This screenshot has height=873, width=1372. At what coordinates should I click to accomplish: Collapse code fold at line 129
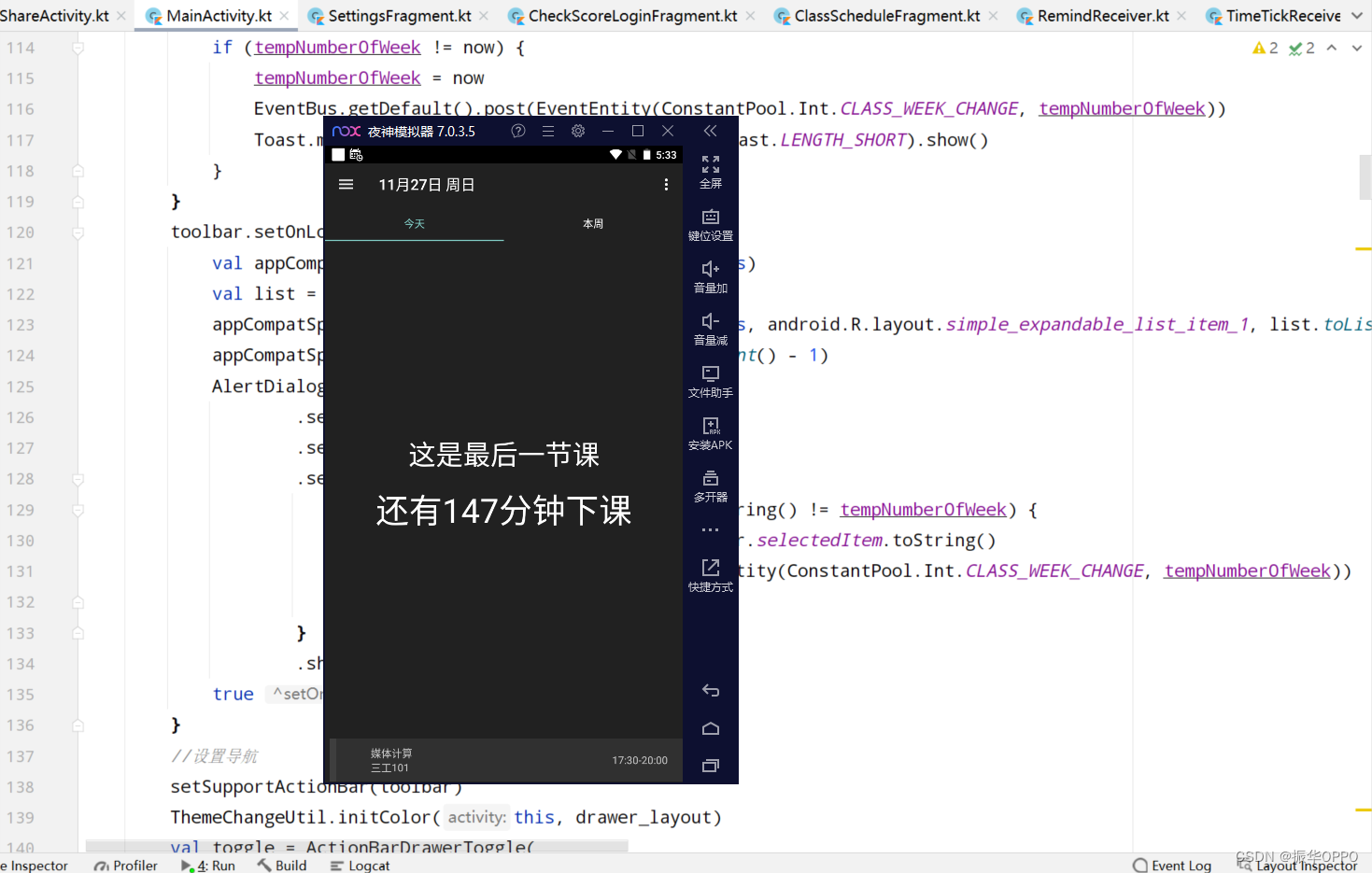[x=78, y=510]
